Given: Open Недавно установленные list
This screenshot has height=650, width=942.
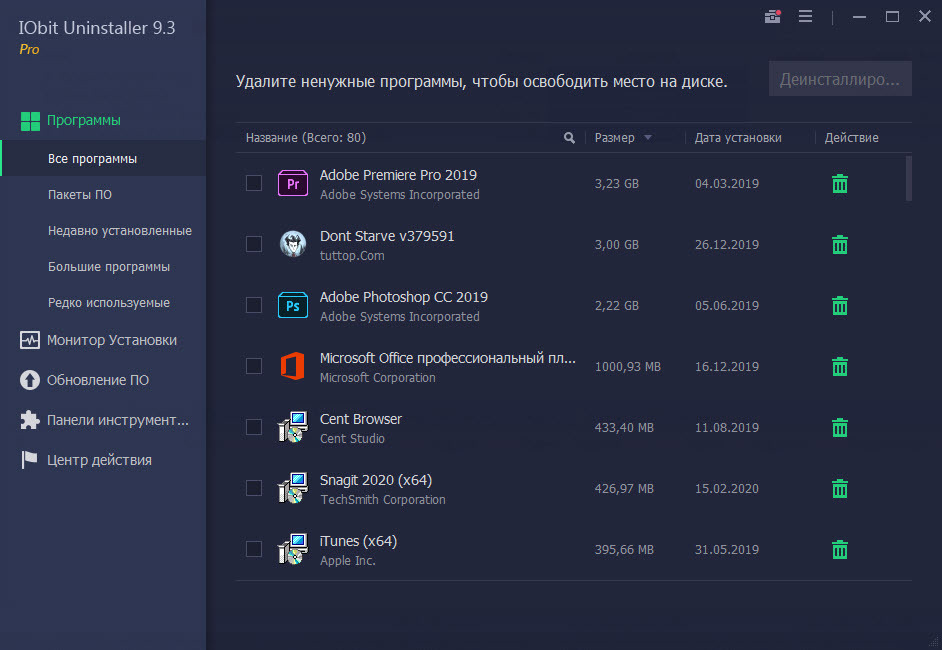Looking at the screenshot, I should 120,231.
